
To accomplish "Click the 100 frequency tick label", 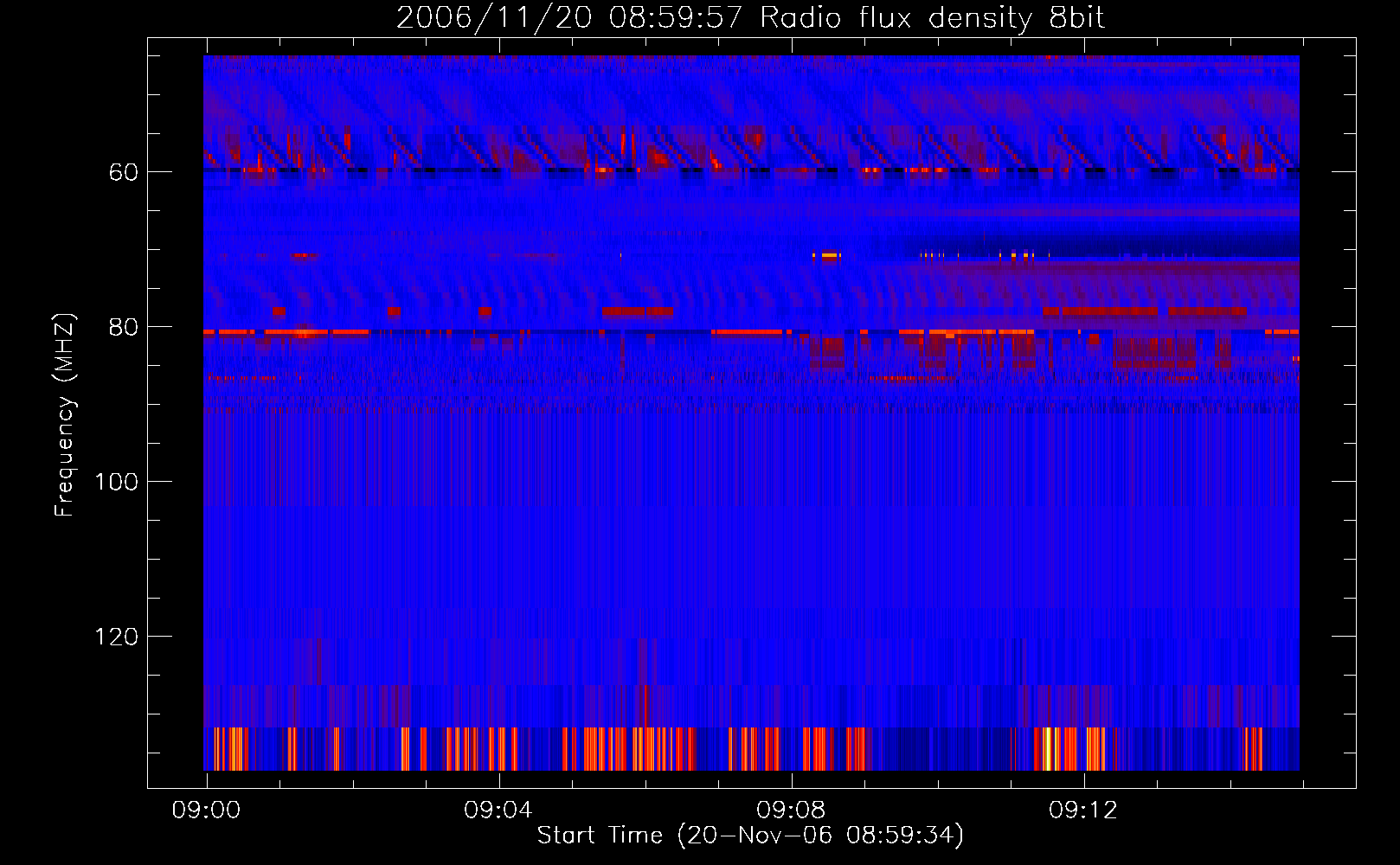I will coord(116,482).
